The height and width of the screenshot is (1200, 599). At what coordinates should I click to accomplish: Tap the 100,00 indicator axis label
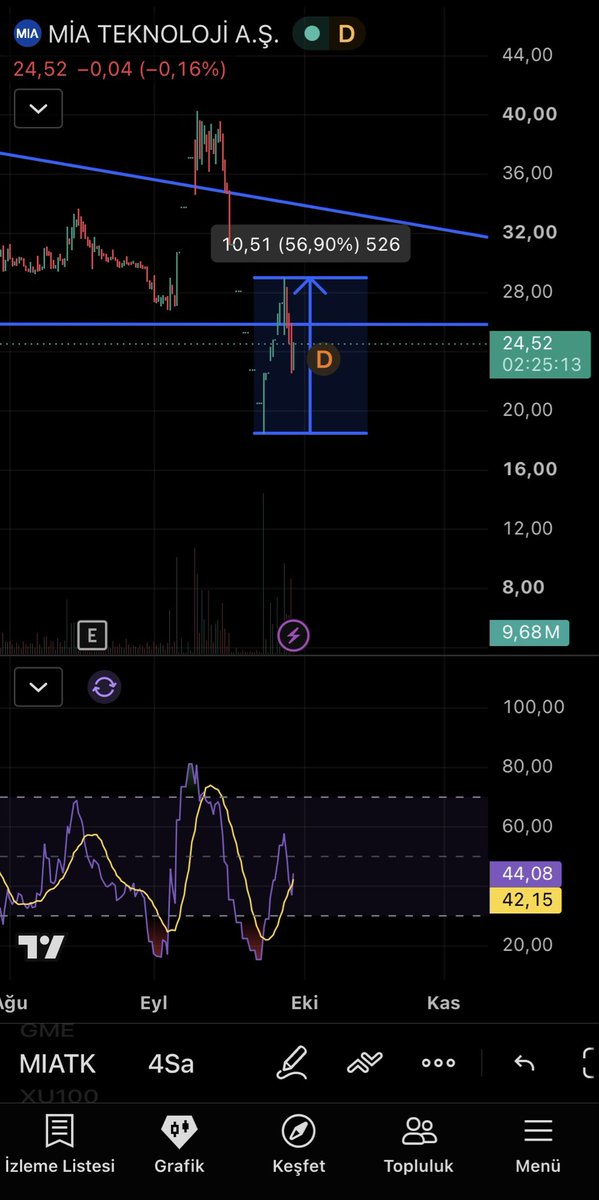[x=533, y=707]
